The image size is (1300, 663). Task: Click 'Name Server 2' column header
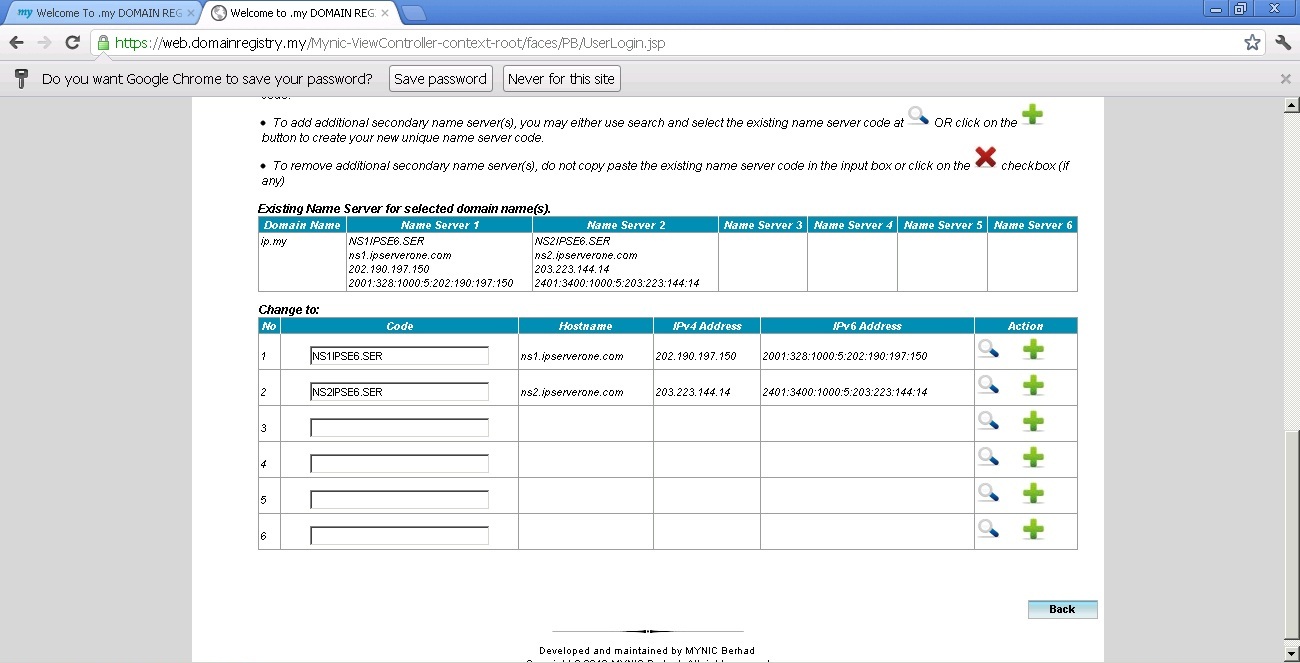pos(625,225)
